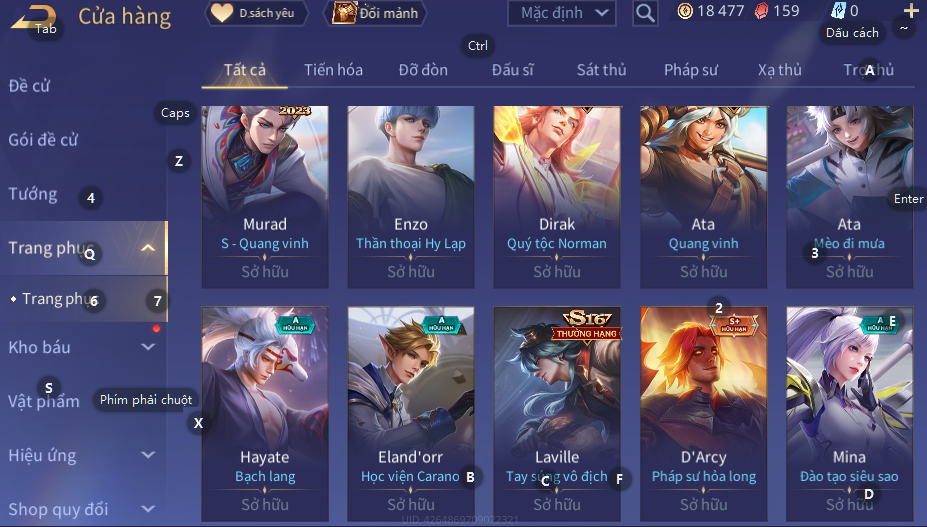
Task: Click the blue voucher currency icon
Action: 838,11
